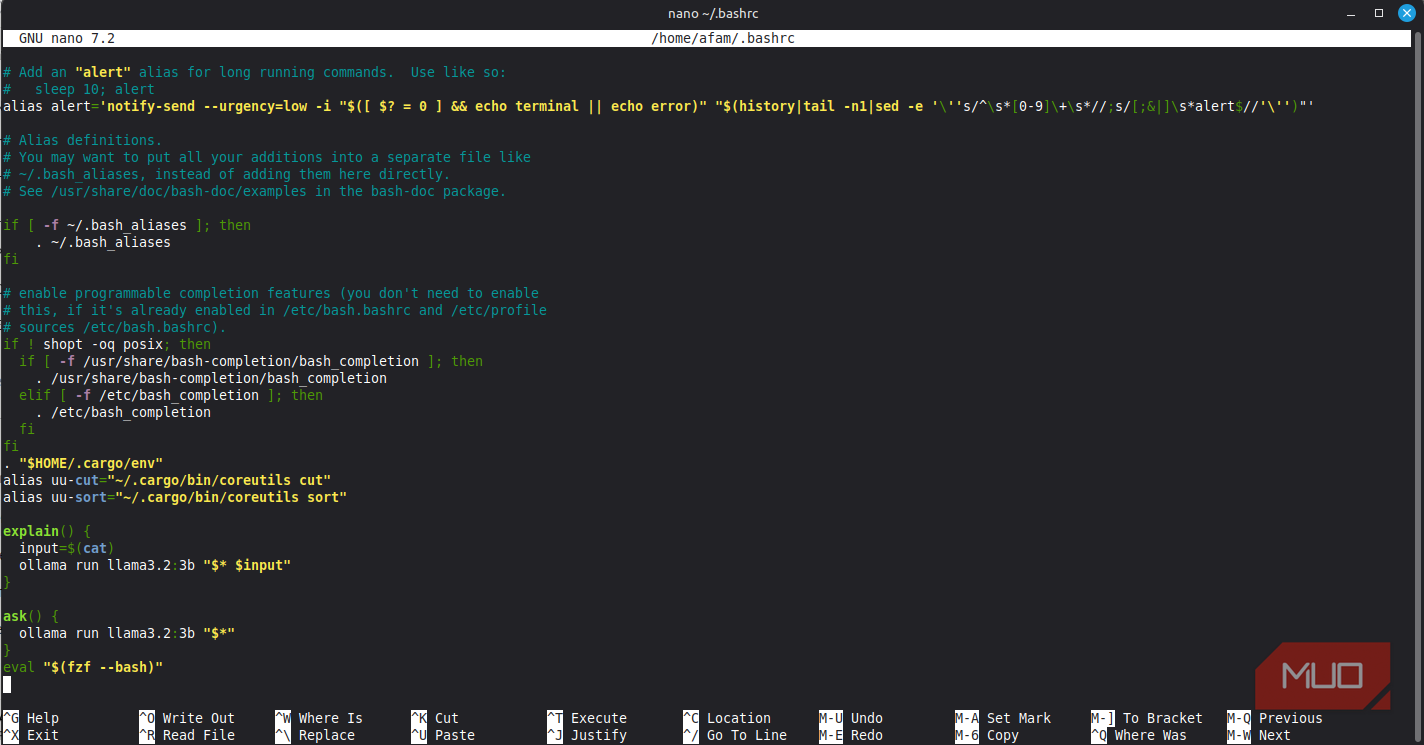This screenshot has width=1424, height=745.
Task: Close the nano terminal window
Action: [x=1405, y=12]
